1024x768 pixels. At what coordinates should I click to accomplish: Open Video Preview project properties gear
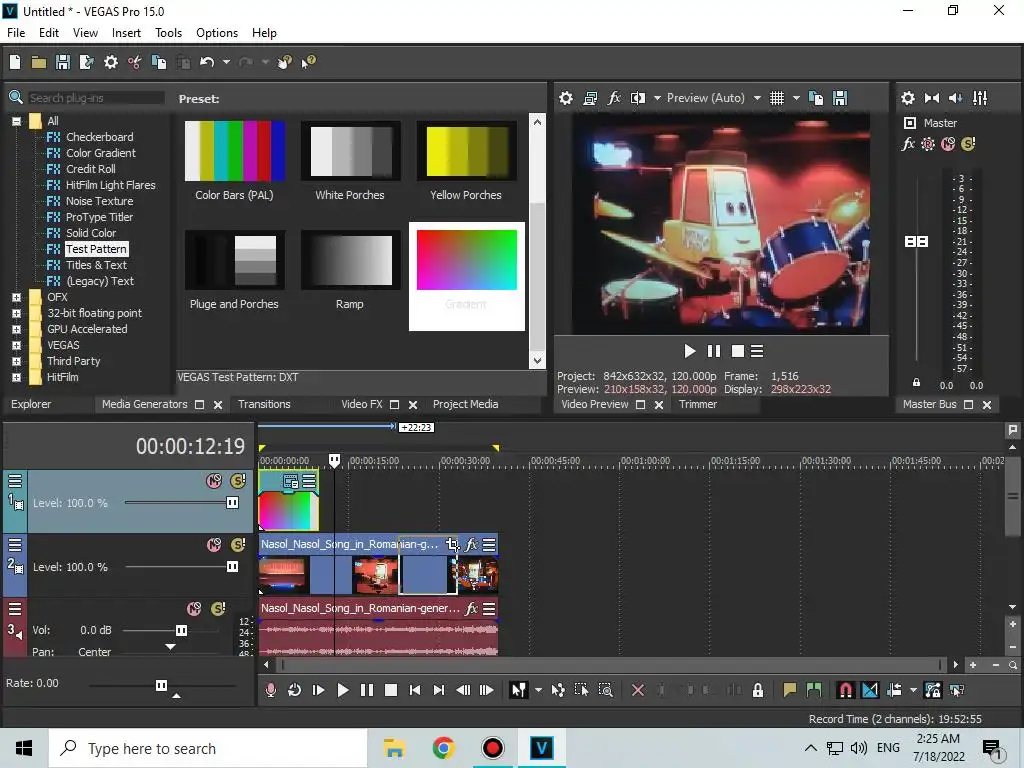pos(566,98)
